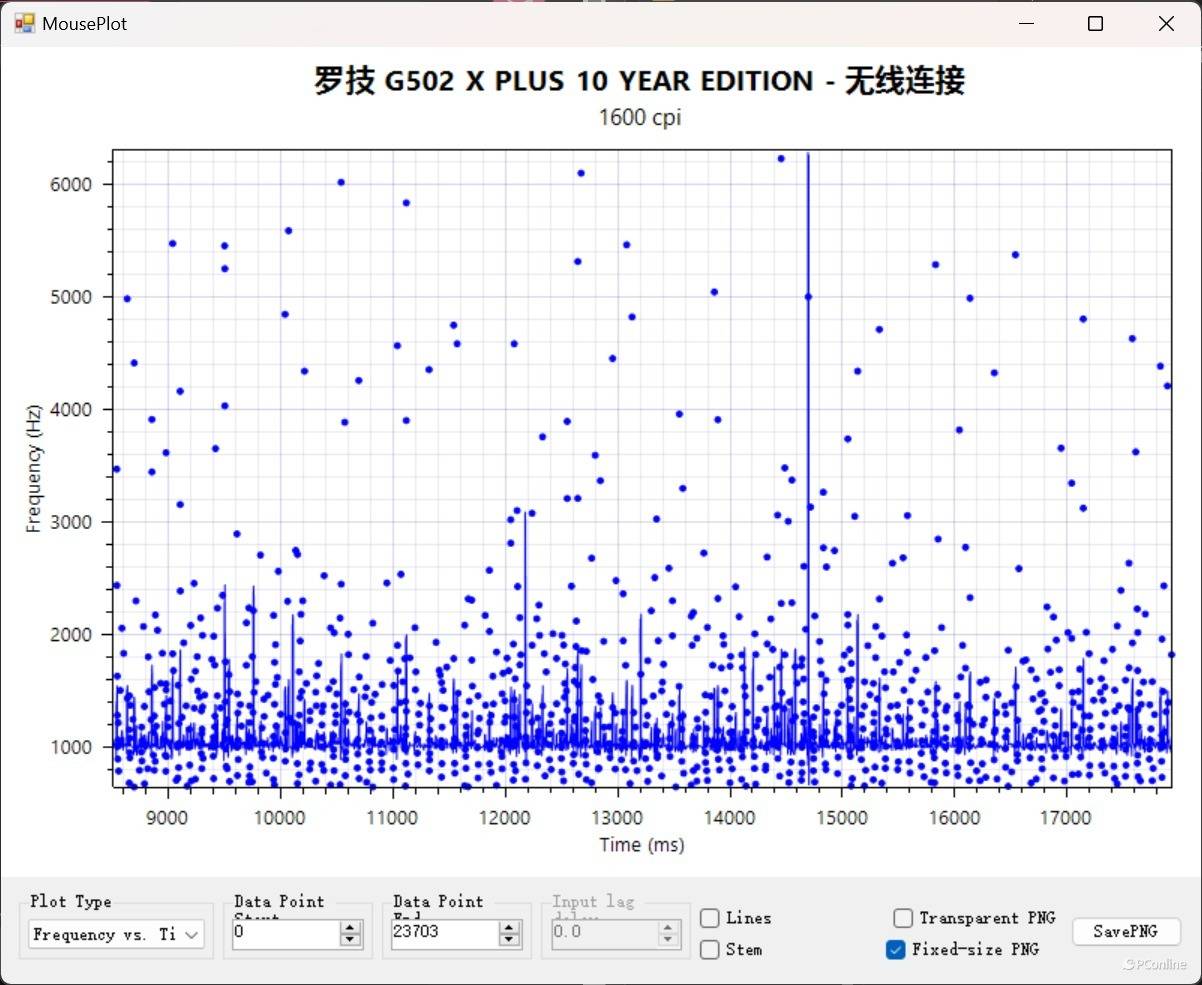Viewport: 1202px width, 985px height.
Task: Uncheck the Fixed-size PNG option
Action: (896, 949)
